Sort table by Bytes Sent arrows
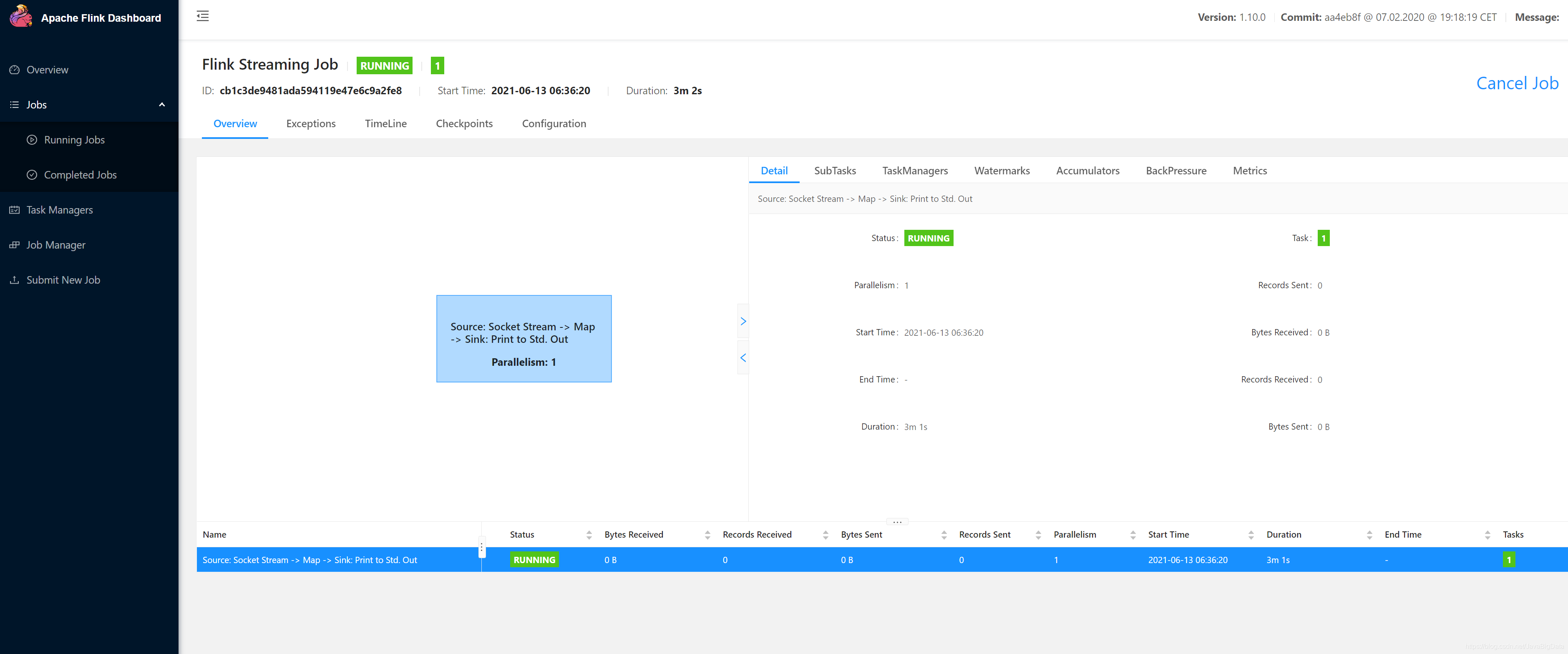The width and height of the screenshot is (1568, 654). 944,535
